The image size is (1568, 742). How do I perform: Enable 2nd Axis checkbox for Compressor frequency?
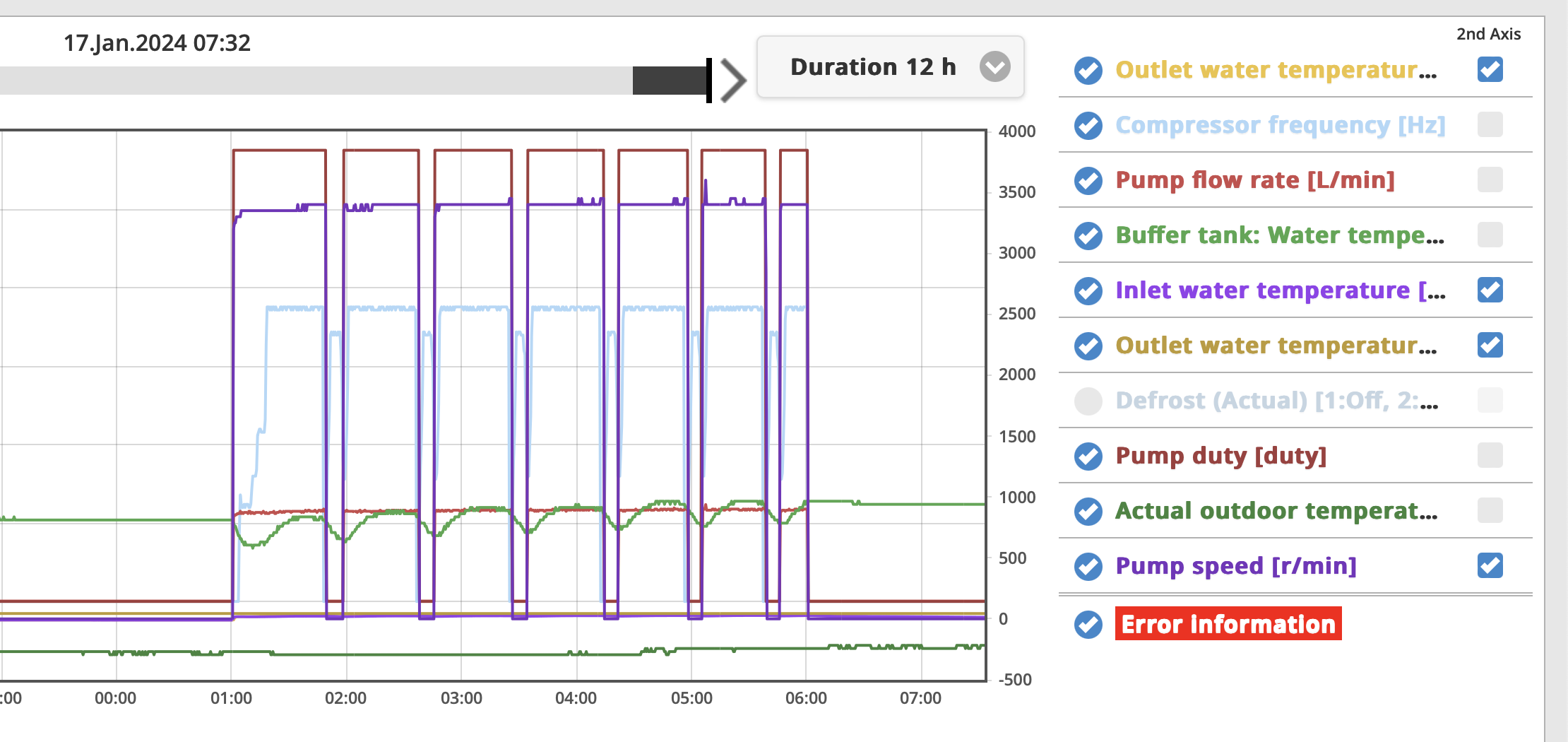pos(1490,125)
